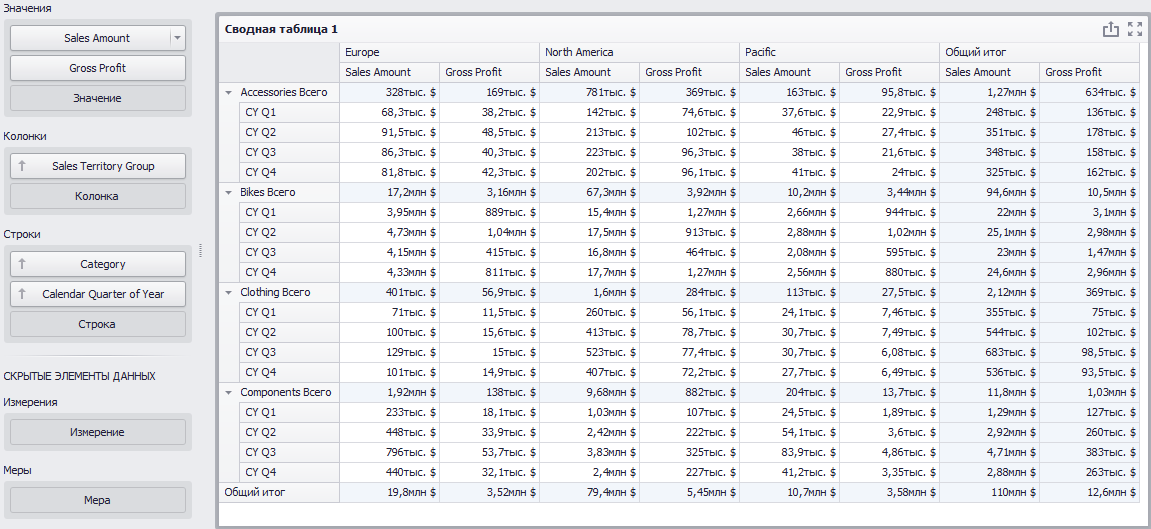
Task: Maximize the pivot table with fullscreen icon
Action: [x=1135, y=29]
